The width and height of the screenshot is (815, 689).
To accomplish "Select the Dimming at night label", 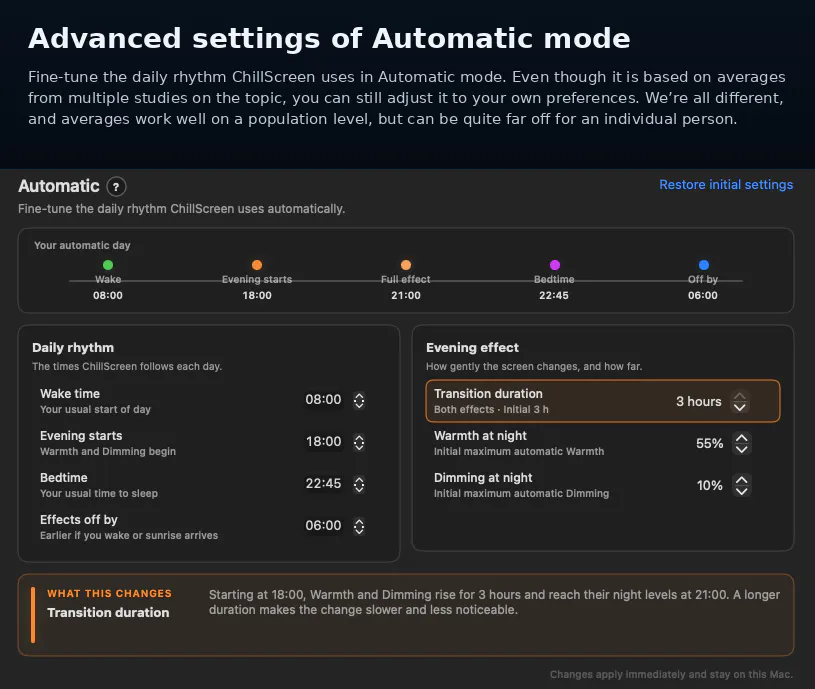I will click(x=483, y=478).
